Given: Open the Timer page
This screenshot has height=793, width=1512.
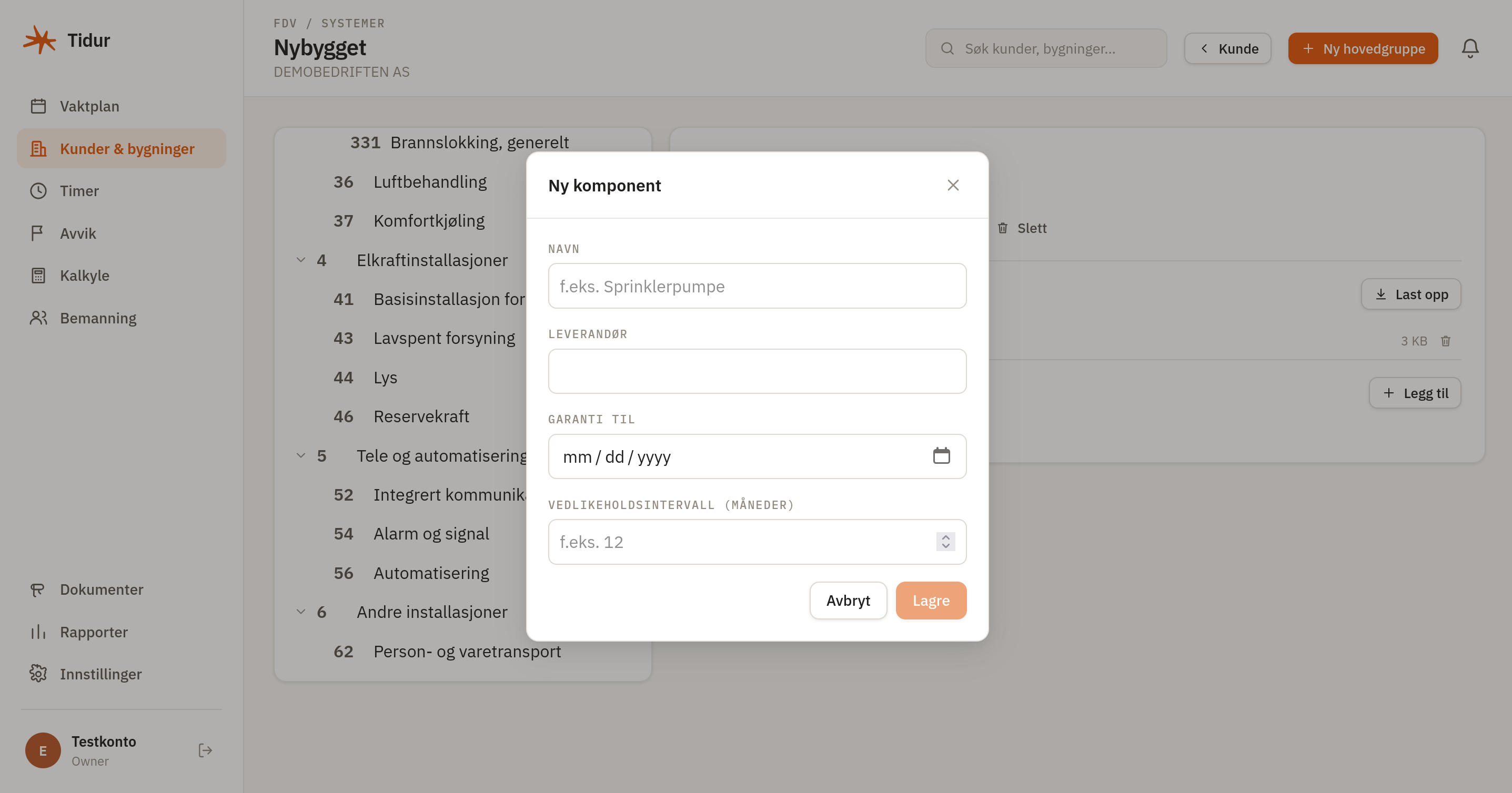Looking at the screenshot, I should tap(122, 190).
